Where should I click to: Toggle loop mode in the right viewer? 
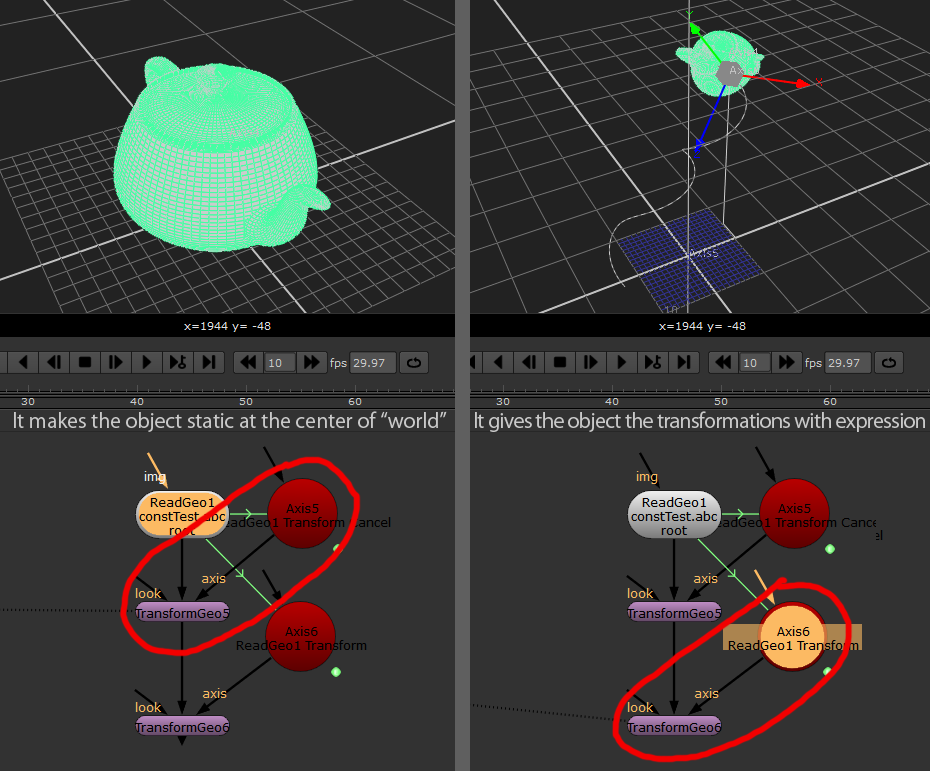tap(888, 362)
